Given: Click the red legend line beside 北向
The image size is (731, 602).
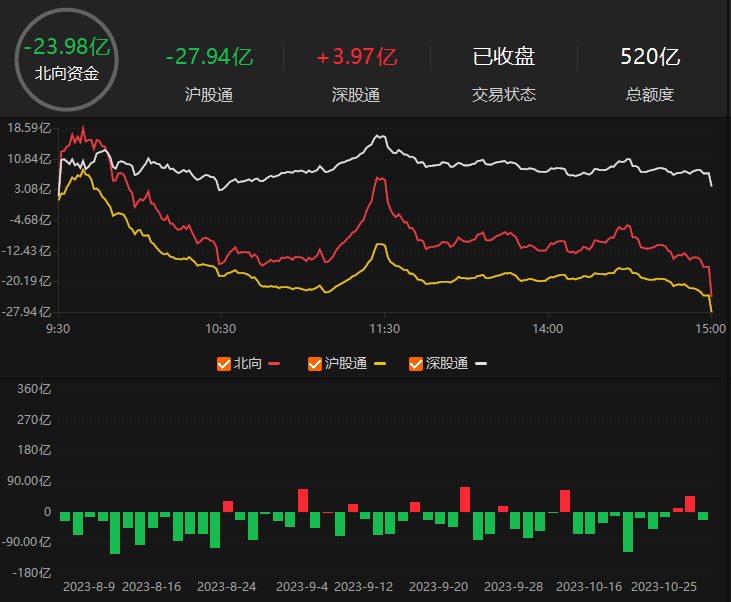Looking at the screenshot, I should pos(273,364).
